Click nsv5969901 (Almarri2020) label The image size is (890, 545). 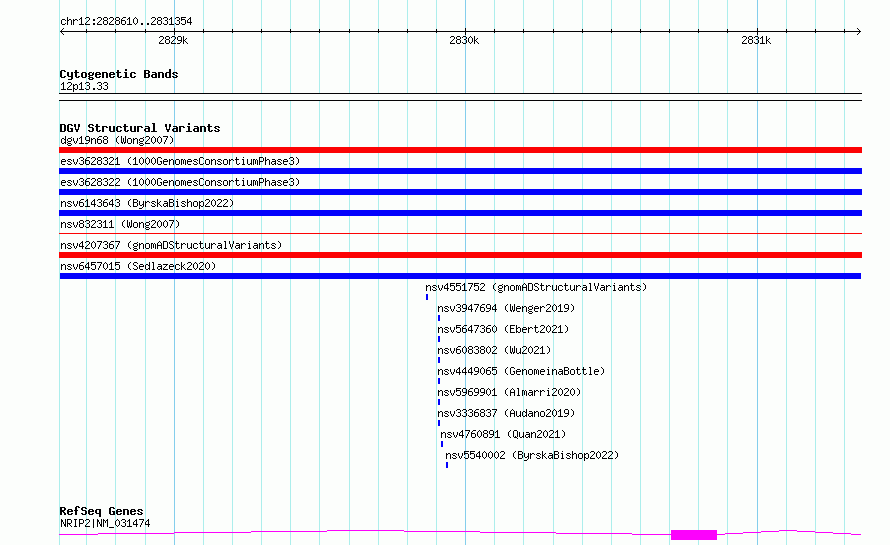[509, 392]
